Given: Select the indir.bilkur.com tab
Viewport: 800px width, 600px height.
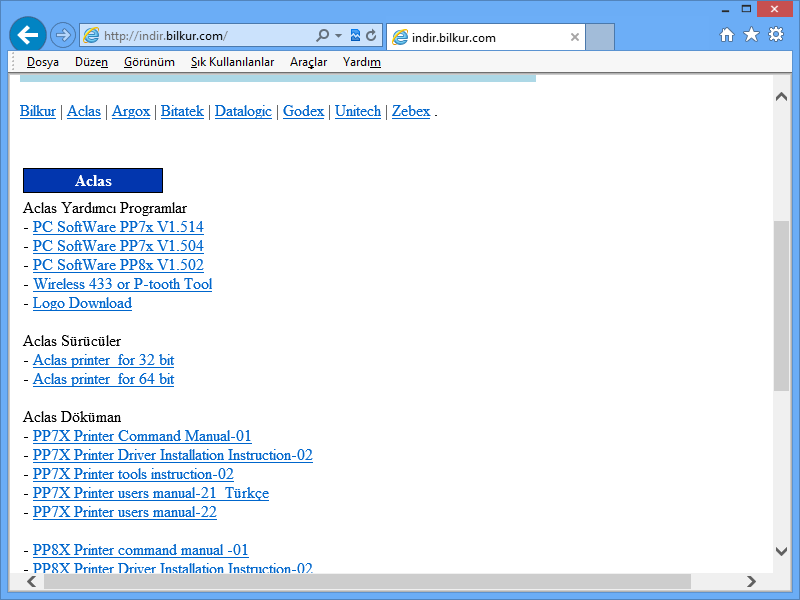Looking at the screenshot, I should tap(486, 37).
